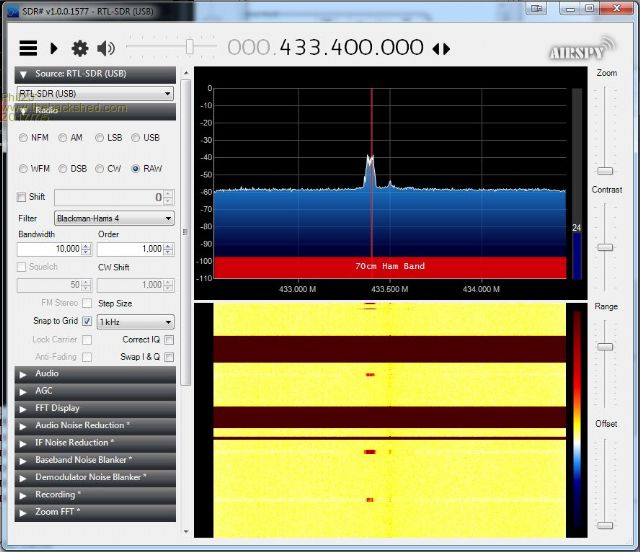Click the frequency tuning arrows icon
The width and height of the screenshot is (640, 552).
point(441,49)
